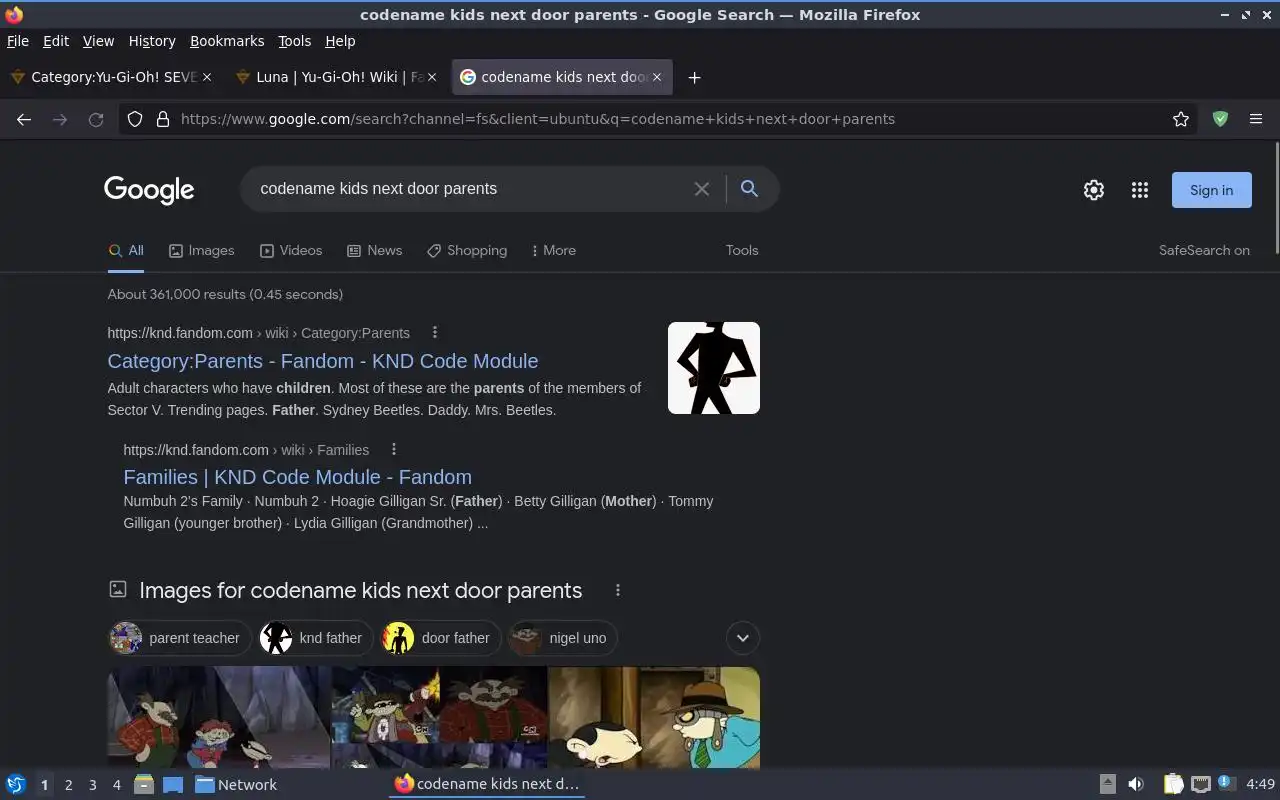Screen dimensions: 1280x800
Task: Switch to workspace 2 on taskbar
Action: point(68,785)
